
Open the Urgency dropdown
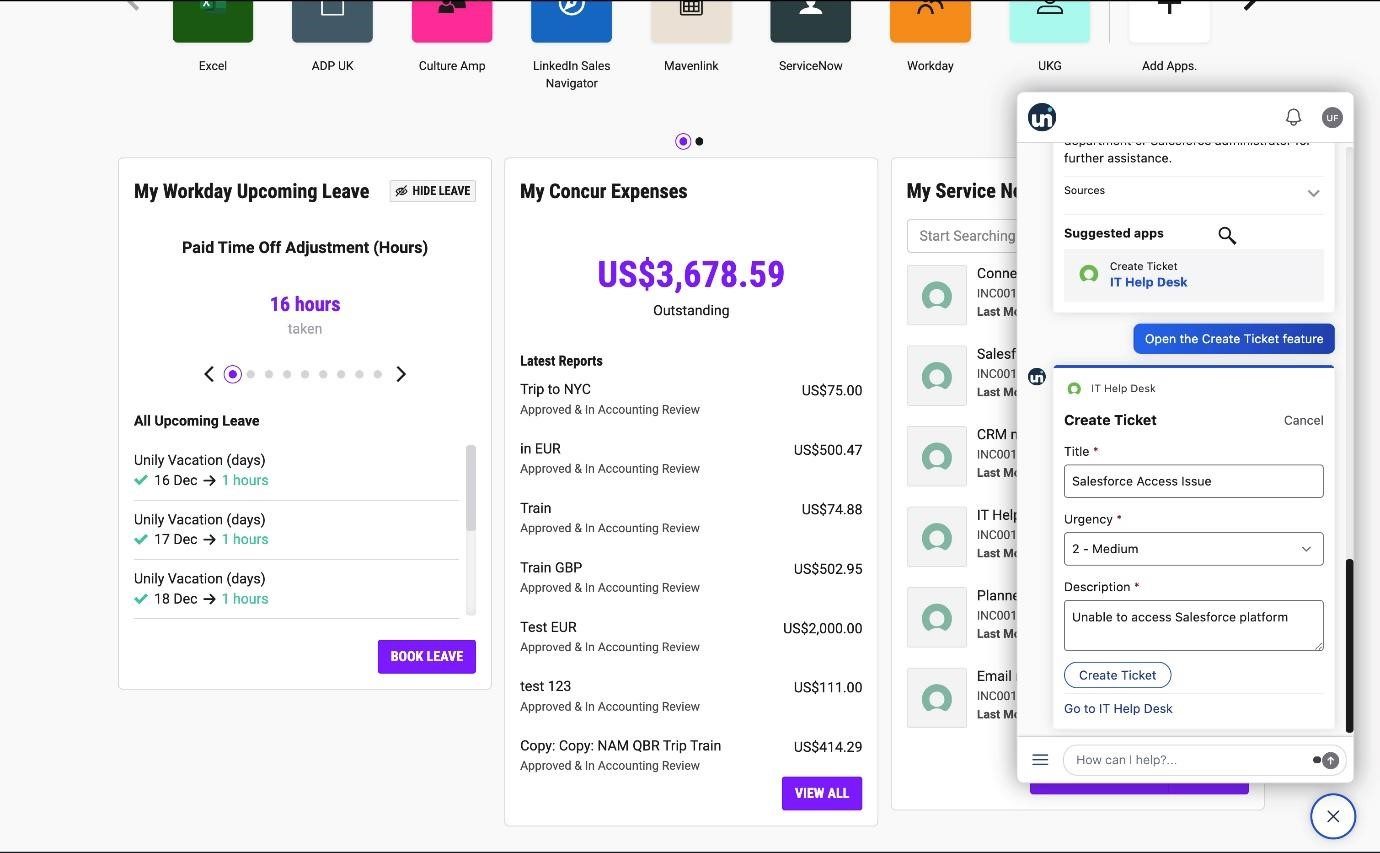(1193, 549)
